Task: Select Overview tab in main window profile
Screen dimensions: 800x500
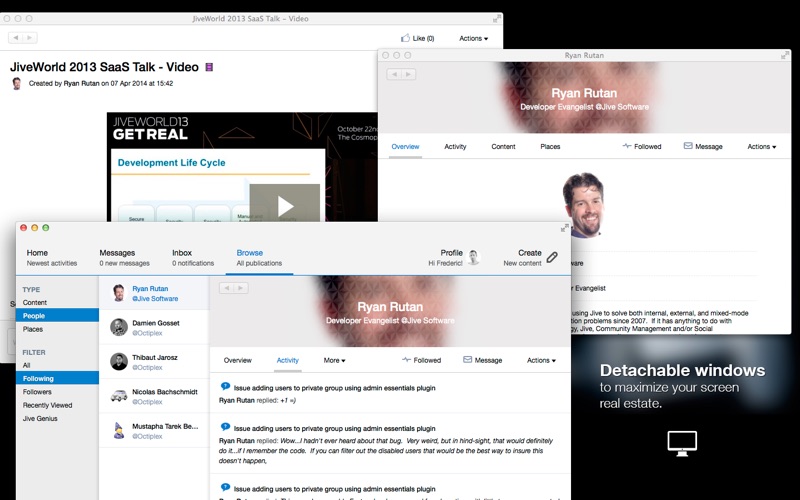Action: 237,360
